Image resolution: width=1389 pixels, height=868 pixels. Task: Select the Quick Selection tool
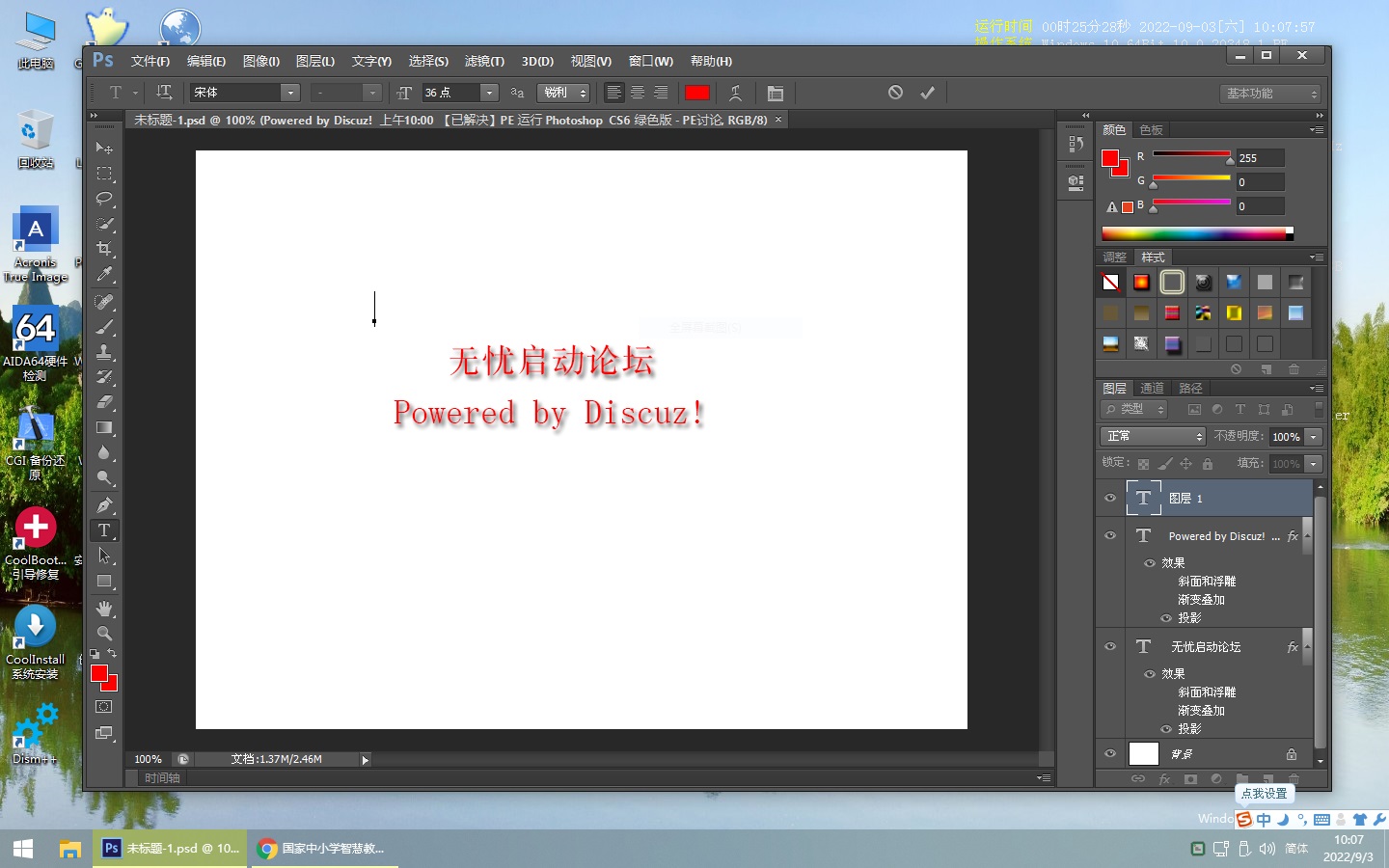tap(104, 224)
